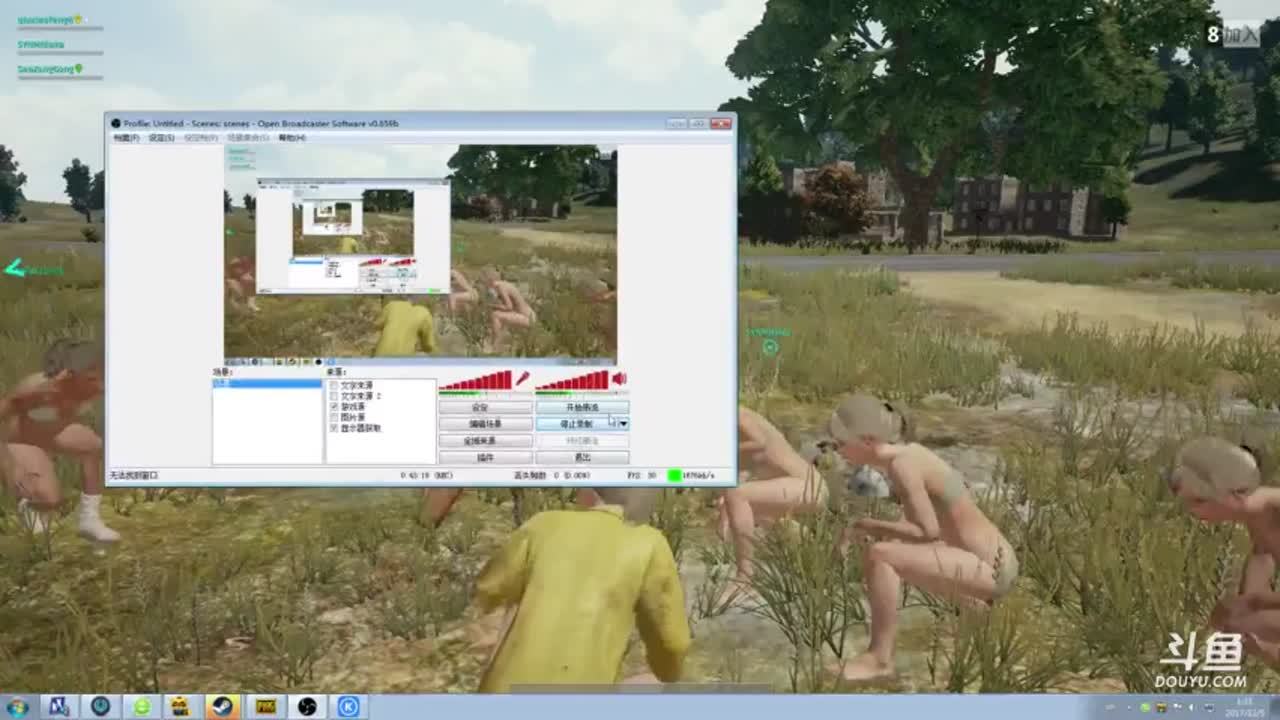The height and width of the screenshot is (720, 1280).
Task: Enable the first 文字来源 source checkbox
Action: [x=334, y=385]
